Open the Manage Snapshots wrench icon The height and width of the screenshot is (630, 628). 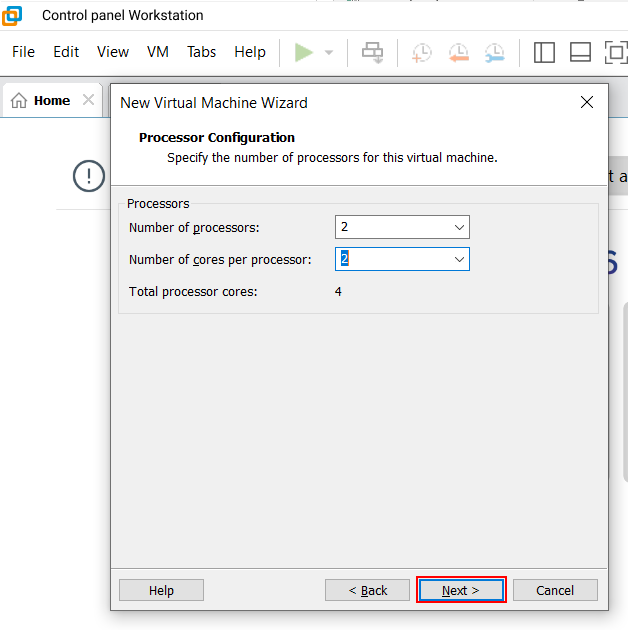click(x=495, y=53)
